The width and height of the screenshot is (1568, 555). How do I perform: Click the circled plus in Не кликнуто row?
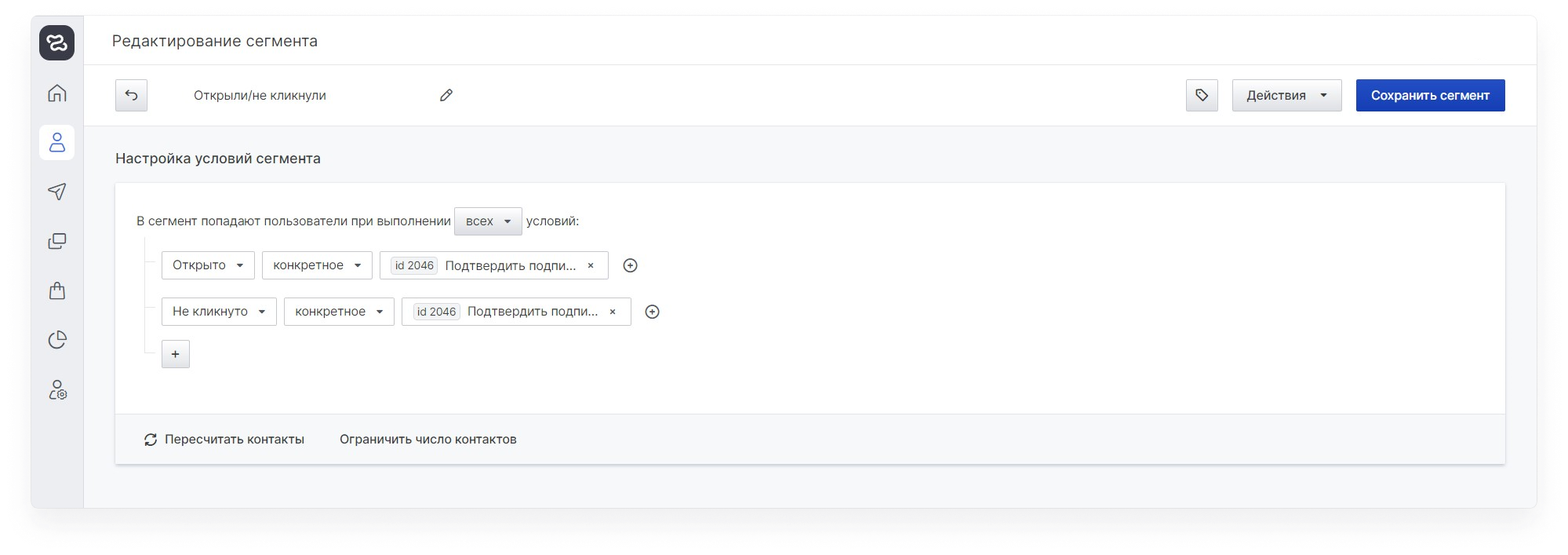[x=652, y=312]
